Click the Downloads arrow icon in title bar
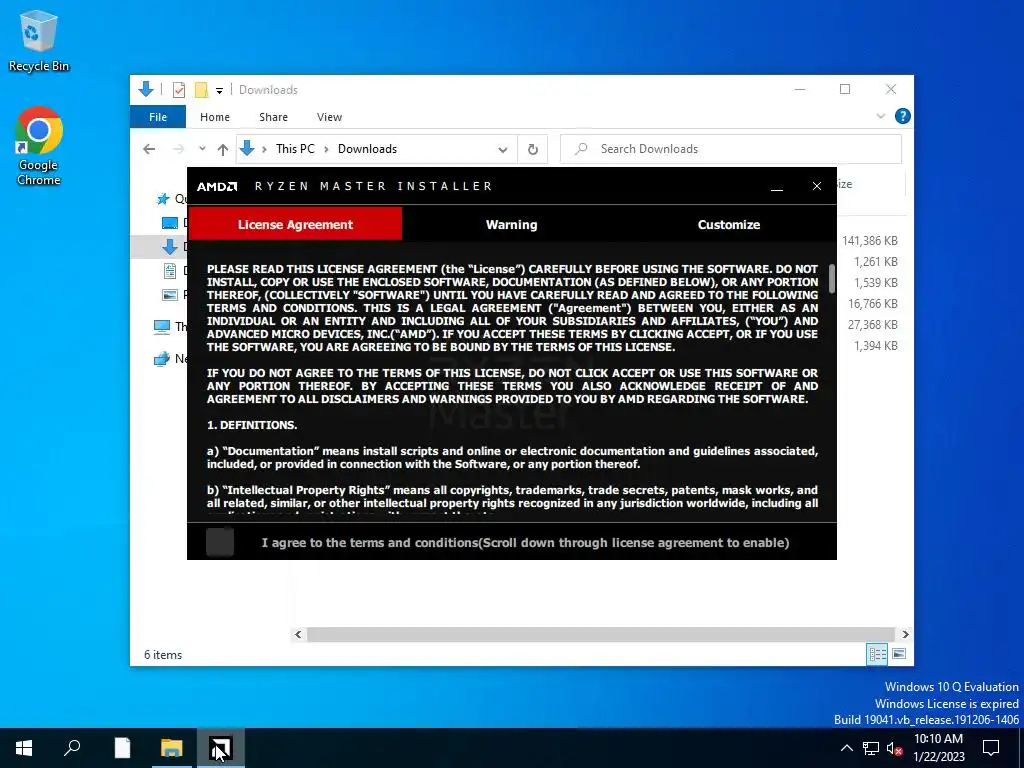1024x768 pixels. tap(146, 89)
